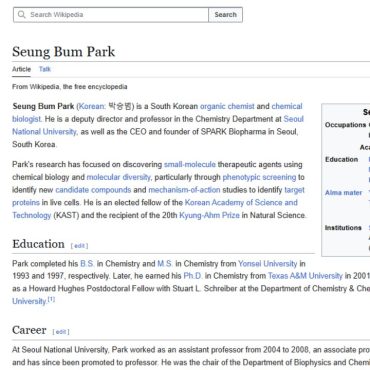Open the mechanism-of-action link
The height and width of the screenshot is (370, 370).
pyautogui.click(x=184, y=190)
